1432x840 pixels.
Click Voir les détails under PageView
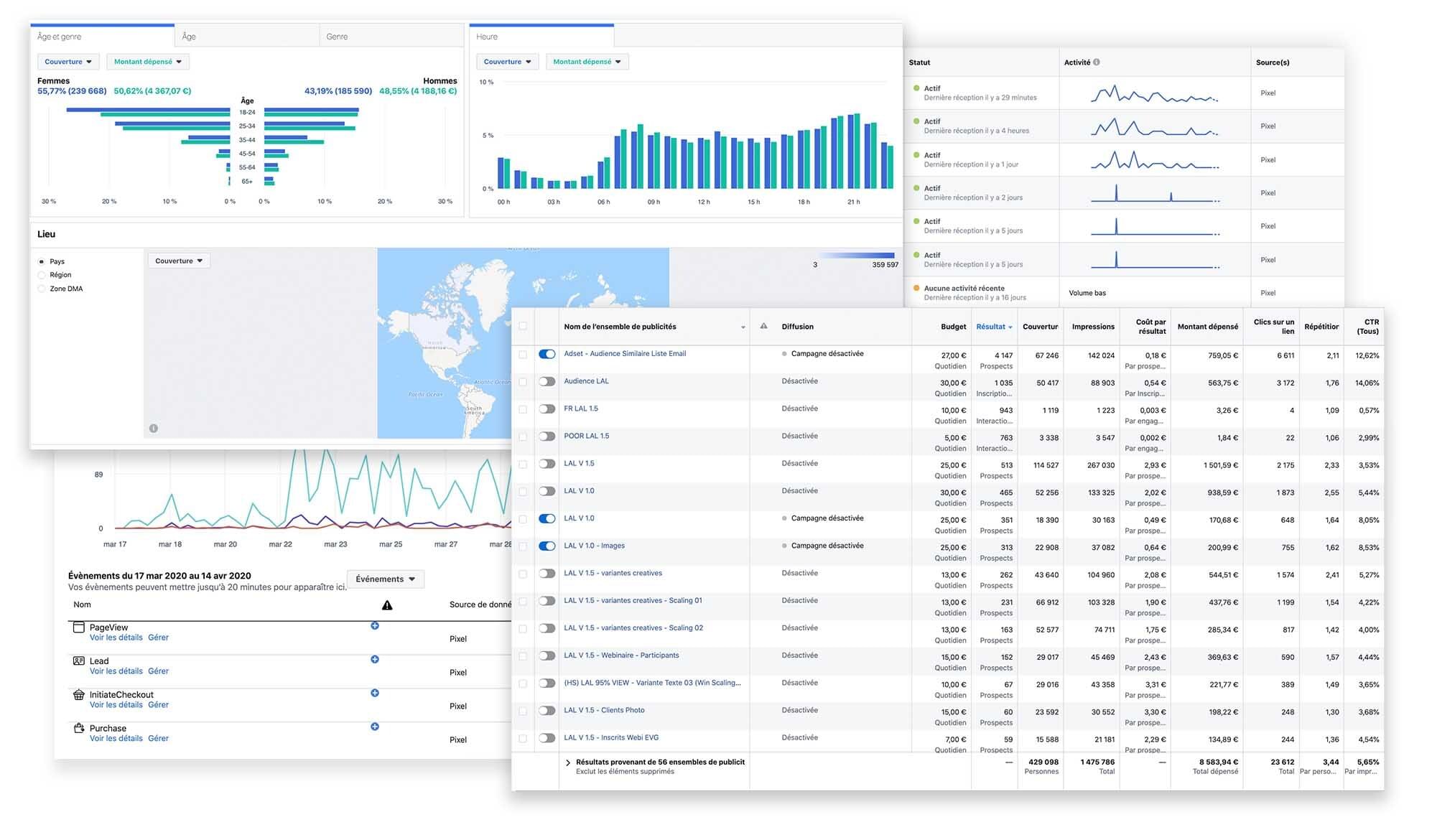pyautogui.click(x=116, y=638)
